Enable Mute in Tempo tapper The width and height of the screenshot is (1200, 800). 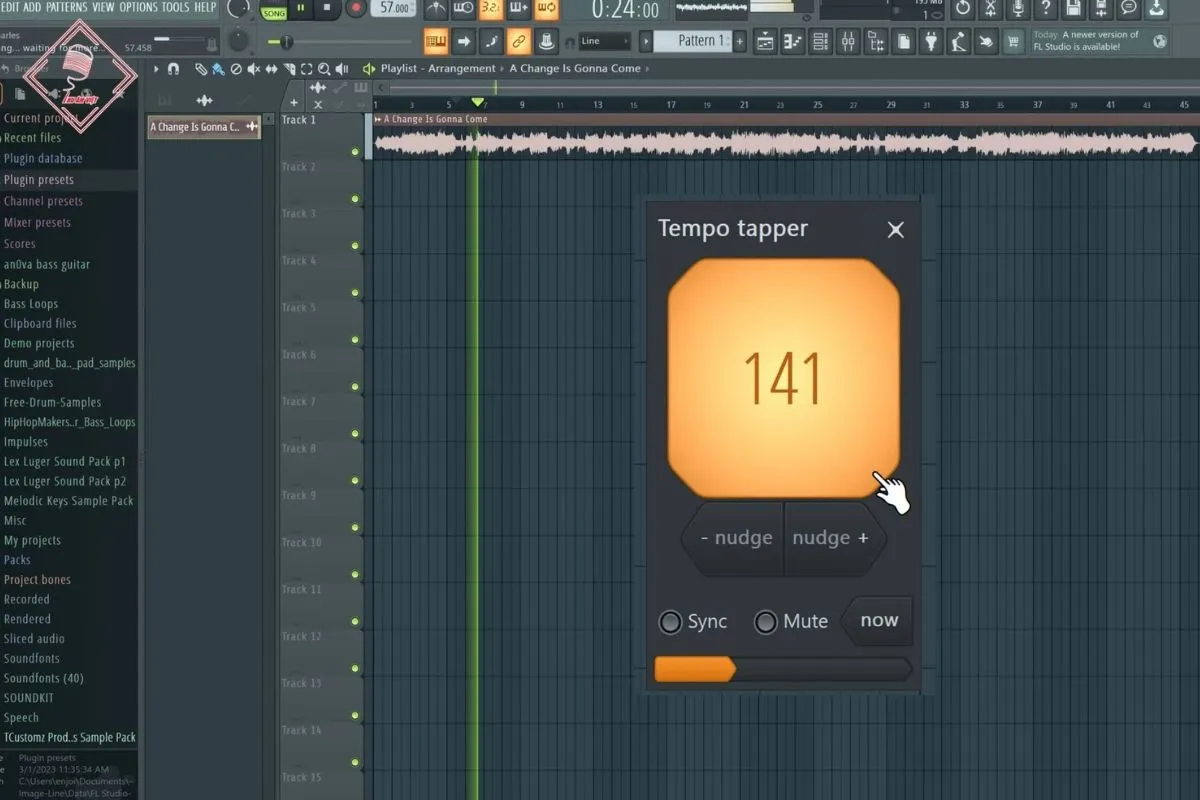click(766, 622)
